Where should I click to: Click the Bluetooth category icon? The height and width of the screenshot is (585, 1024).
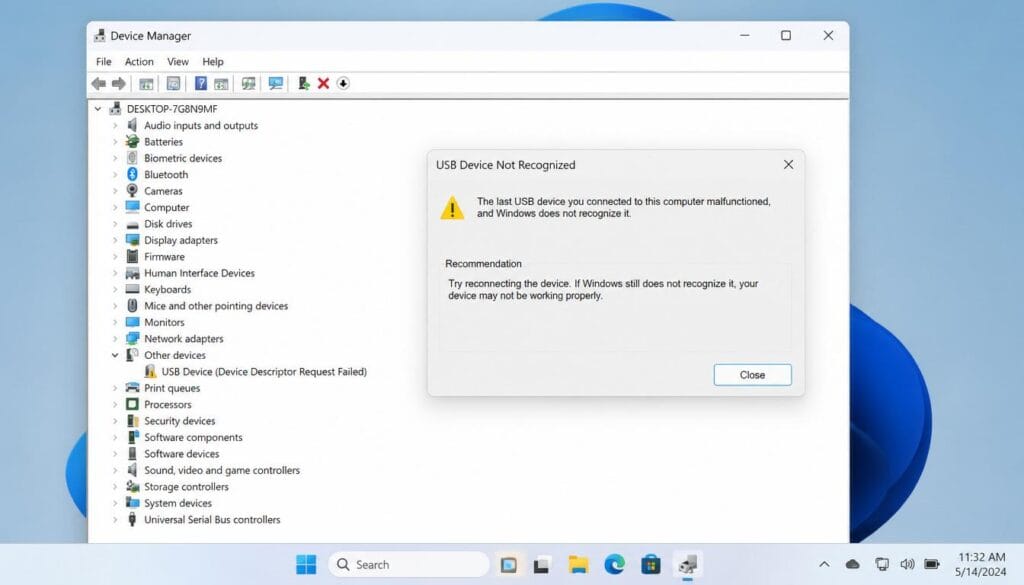click(x=133, y=174)
